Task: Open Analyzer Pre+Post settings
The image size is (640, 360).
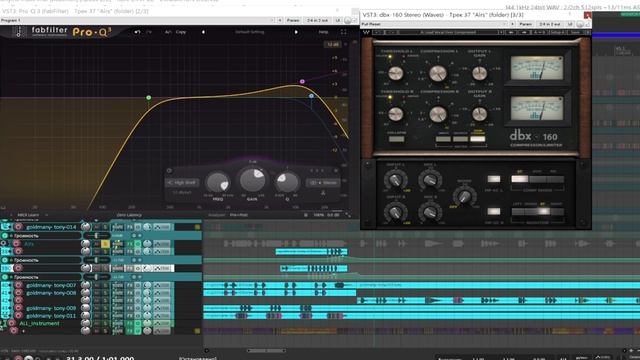Action: coord(239,215)
